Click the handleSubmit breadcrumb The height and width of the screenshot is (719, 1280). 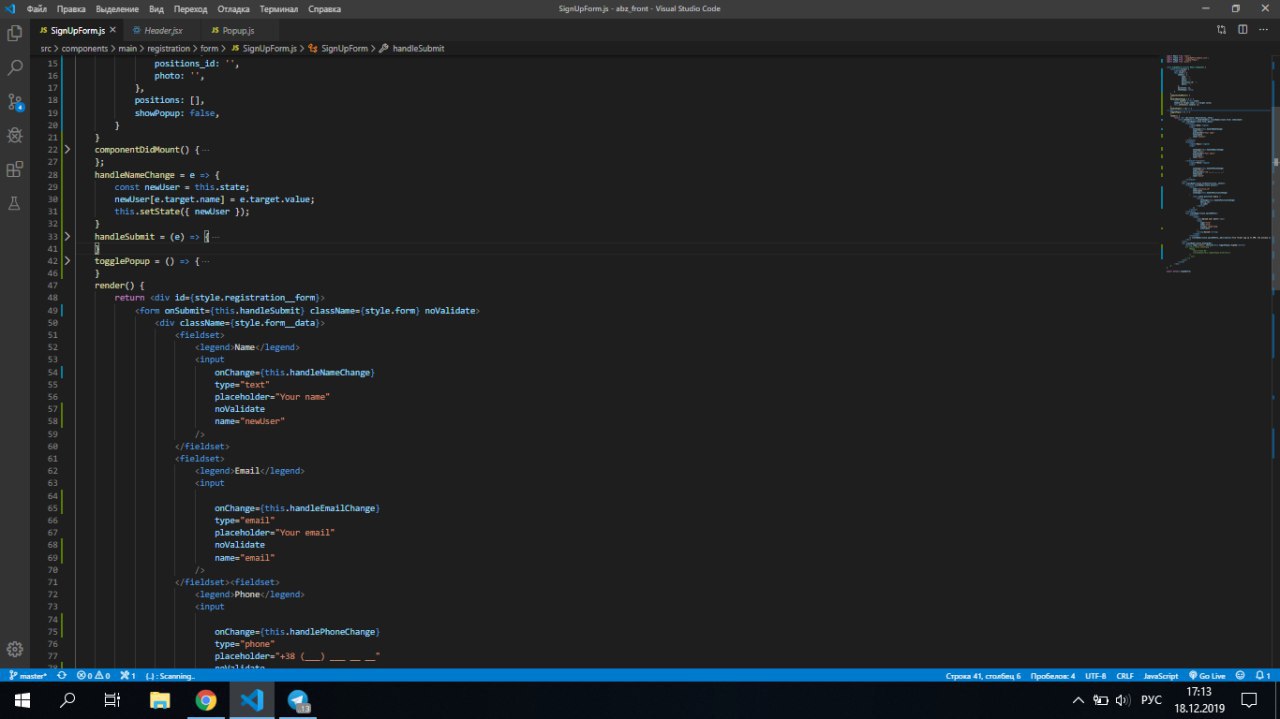(x=418, y=48)
